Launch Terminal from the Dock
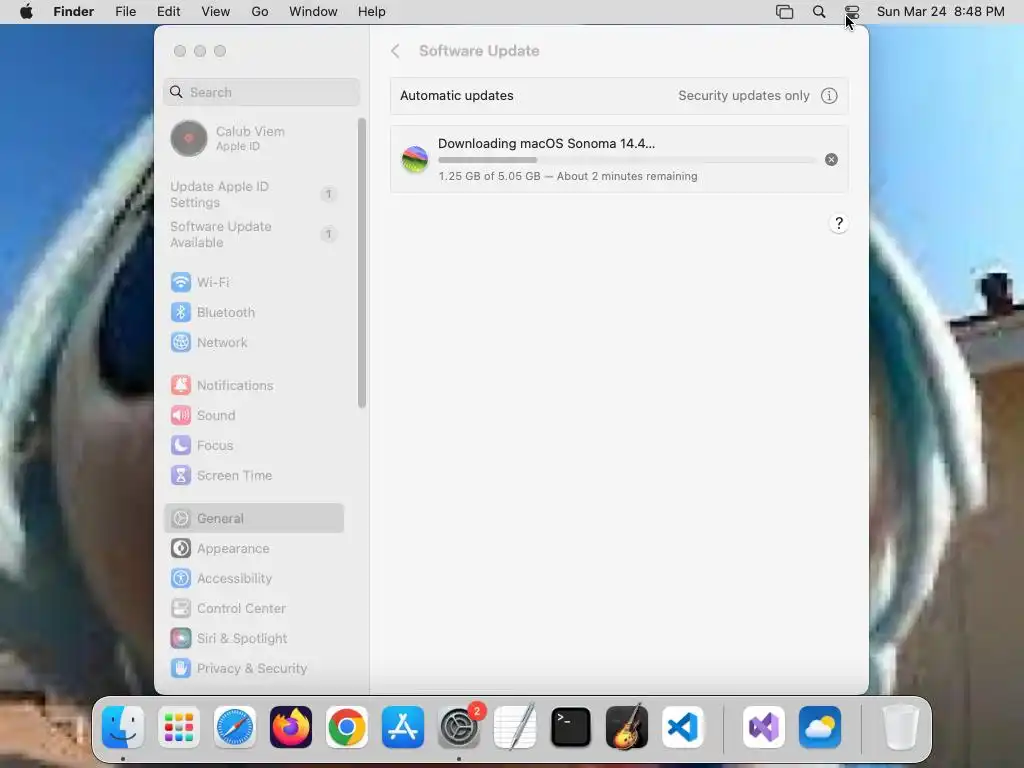 (x=571, y=727)
